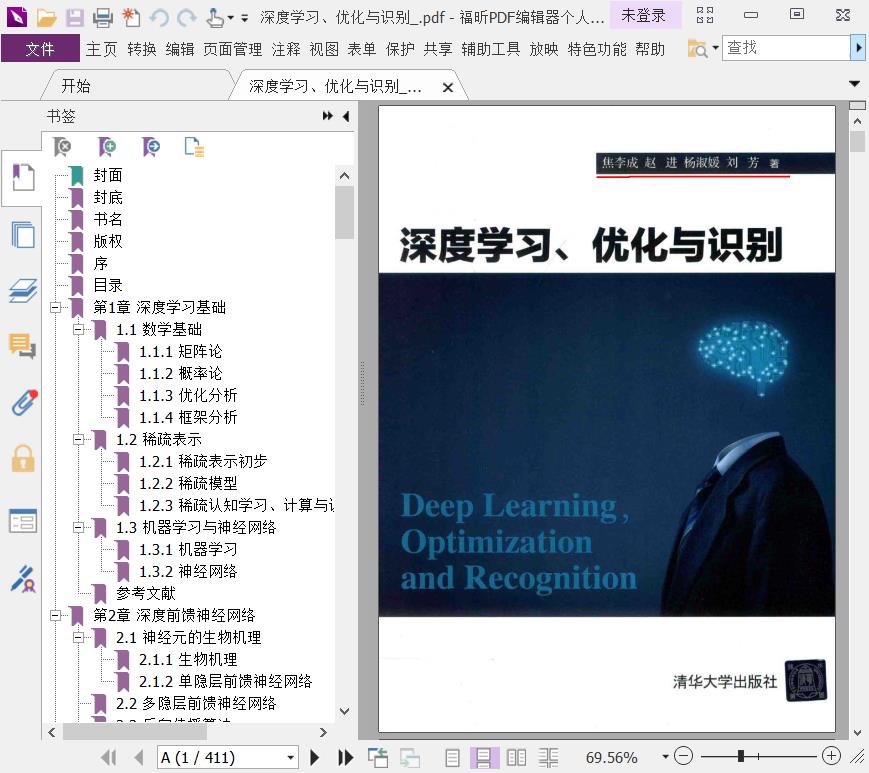Open the document tab list dropdown arrow
Image resolution: width=869 pixels, height=773 pixels.
coord(855,84)
